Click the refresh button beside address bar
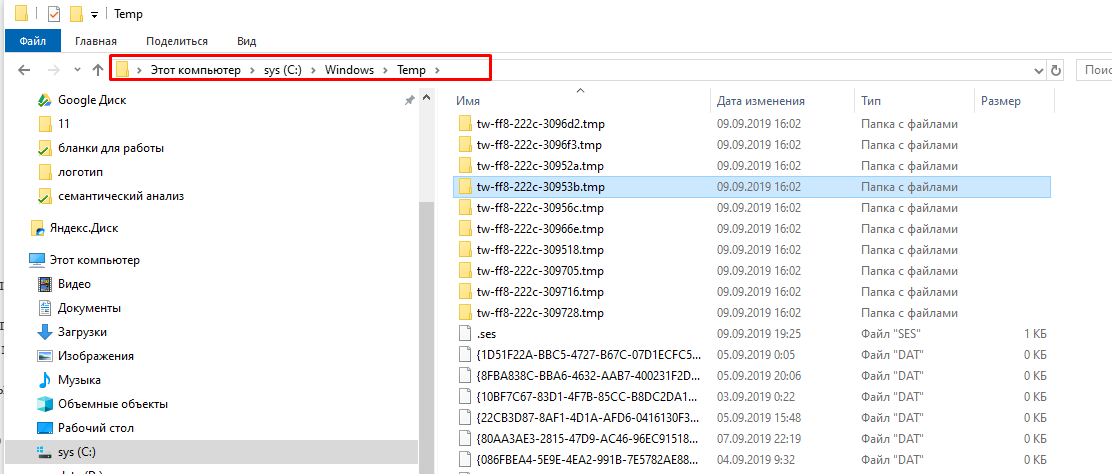The width and height of the screenshot is (1112, 474). (x=1056, y=70)
